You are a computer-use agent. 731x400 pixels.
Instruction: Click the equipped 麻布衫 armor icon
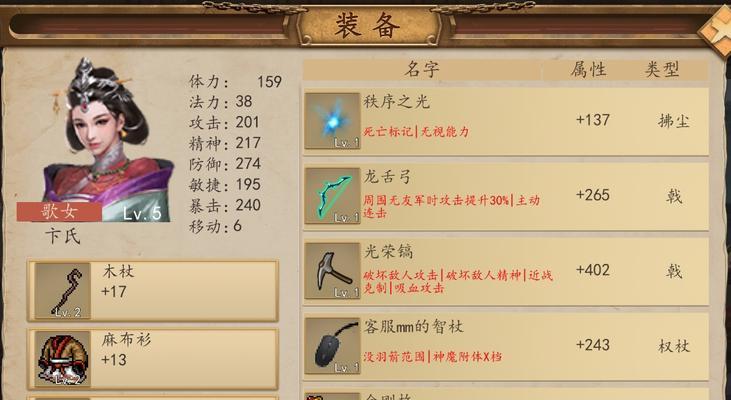pyautogui.click(x=63, y=359)
